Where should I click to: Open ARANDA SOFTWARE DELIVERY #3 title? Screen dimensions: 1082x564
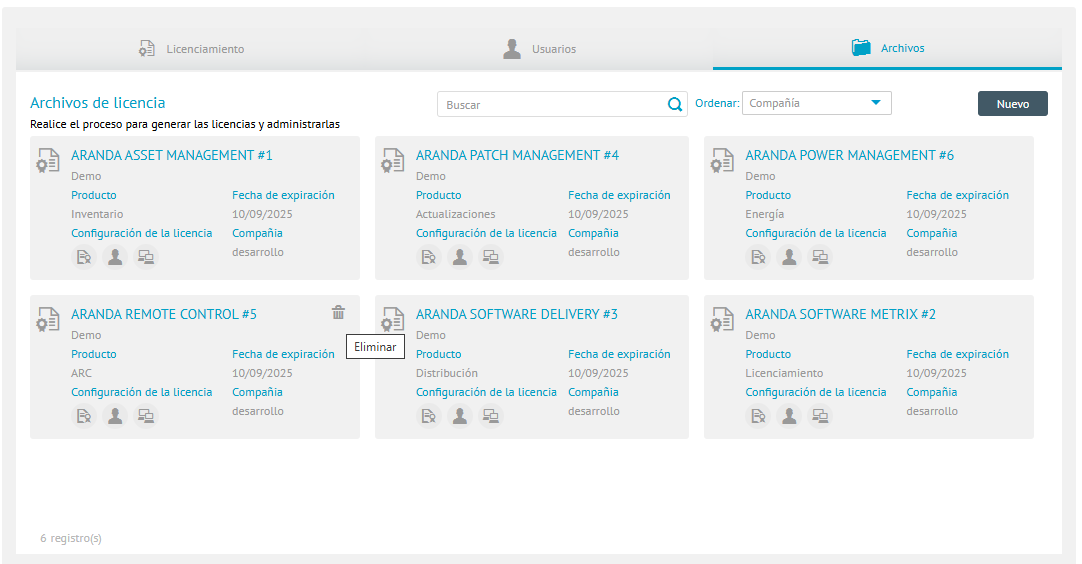(516, 314)
